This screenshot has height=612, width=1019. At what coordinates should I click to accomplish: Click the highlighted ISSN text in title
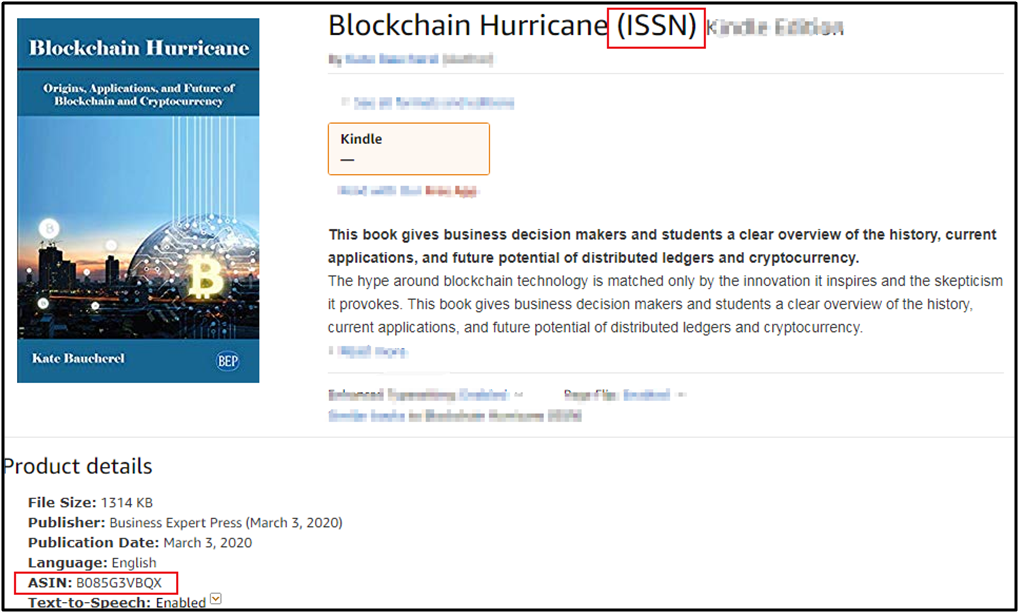[x=656, y=26]
